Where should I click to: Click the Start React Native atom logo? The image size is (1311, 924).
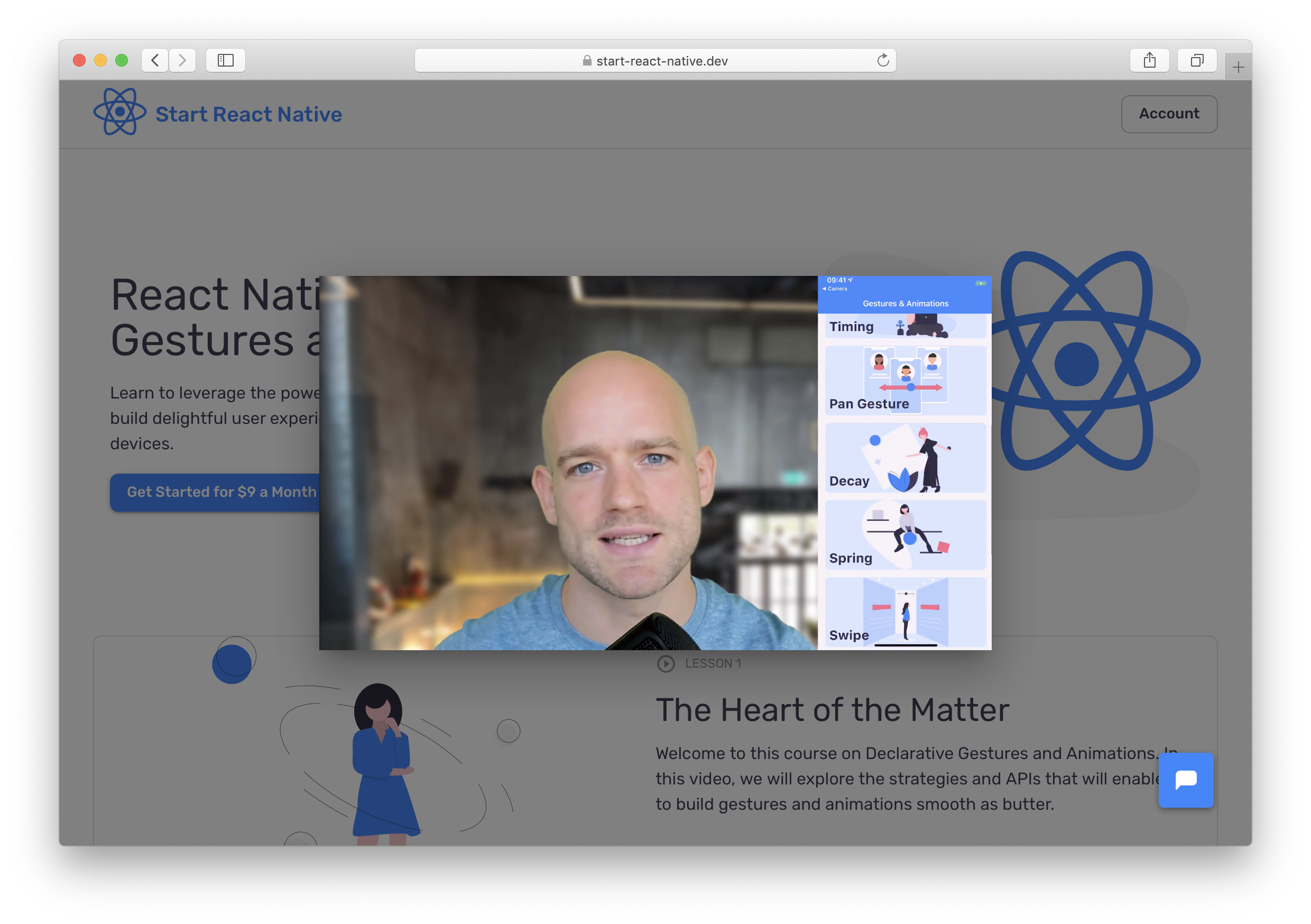121,113
